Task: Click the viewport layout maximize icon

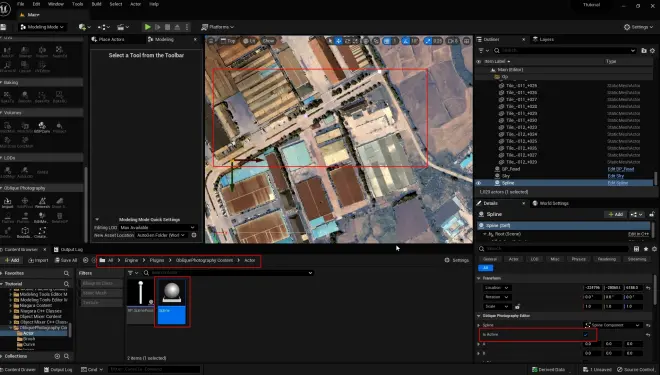Action: pyautogui.click(x=466, y=41)
